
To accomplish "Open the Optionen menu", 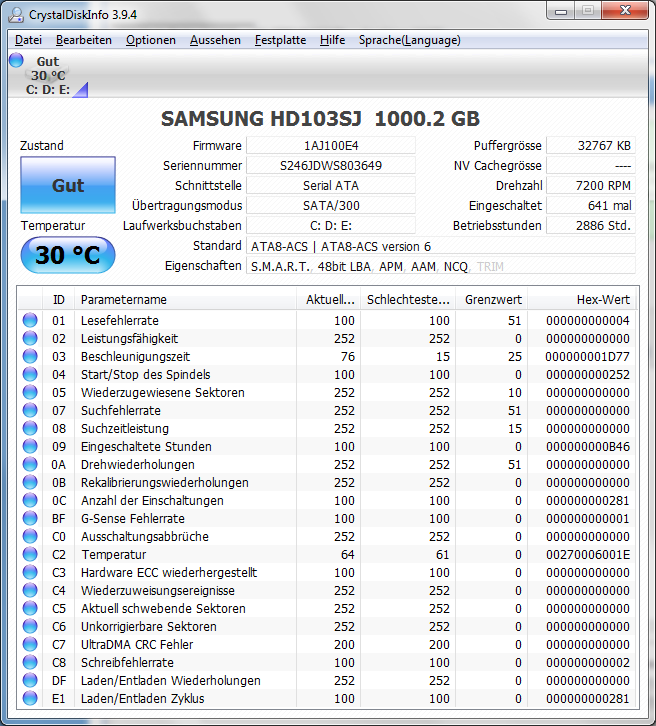I will click(x=151, y=40).
